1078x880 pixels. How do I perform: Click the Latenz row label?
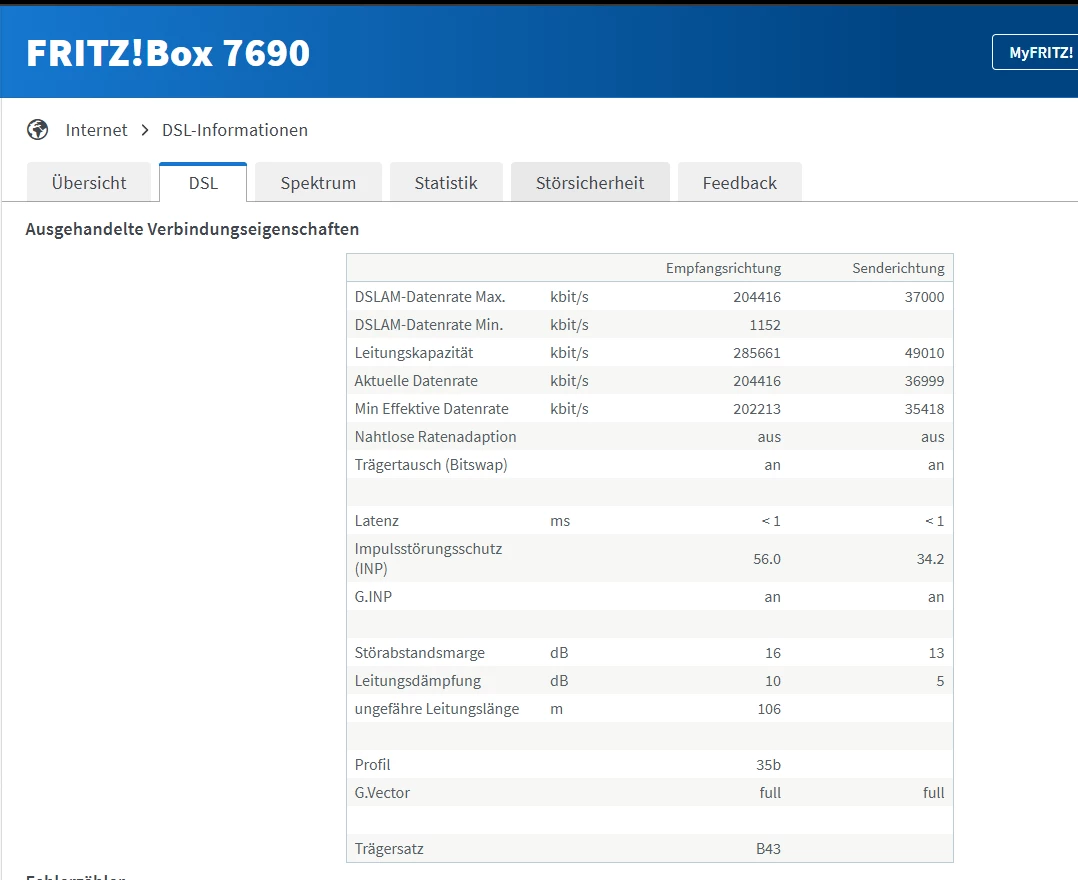coord(377,521)
